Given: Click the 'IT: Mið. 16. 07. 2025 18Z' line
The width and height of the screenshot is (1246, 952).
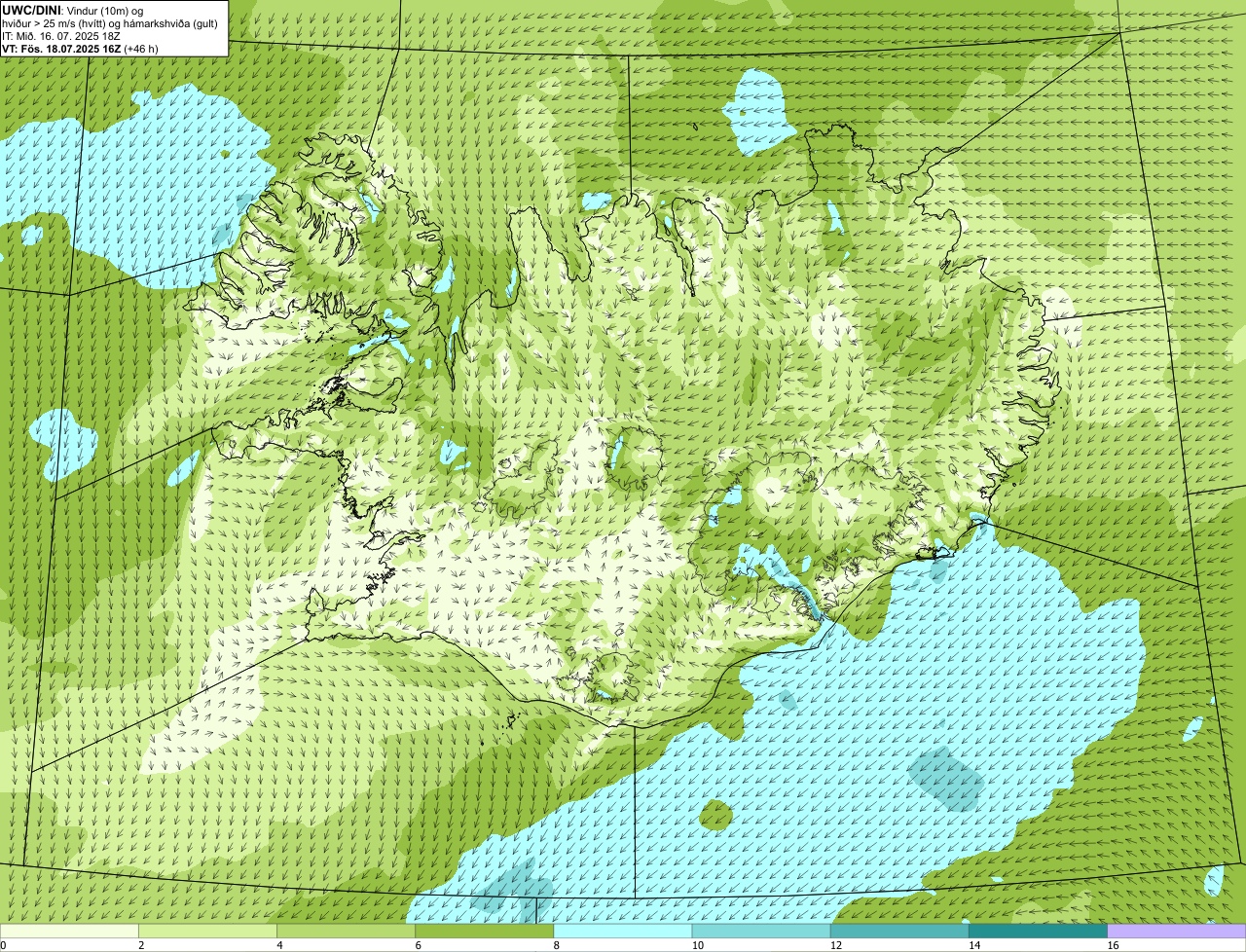Looking at the screenshot, I should (61, 36).
